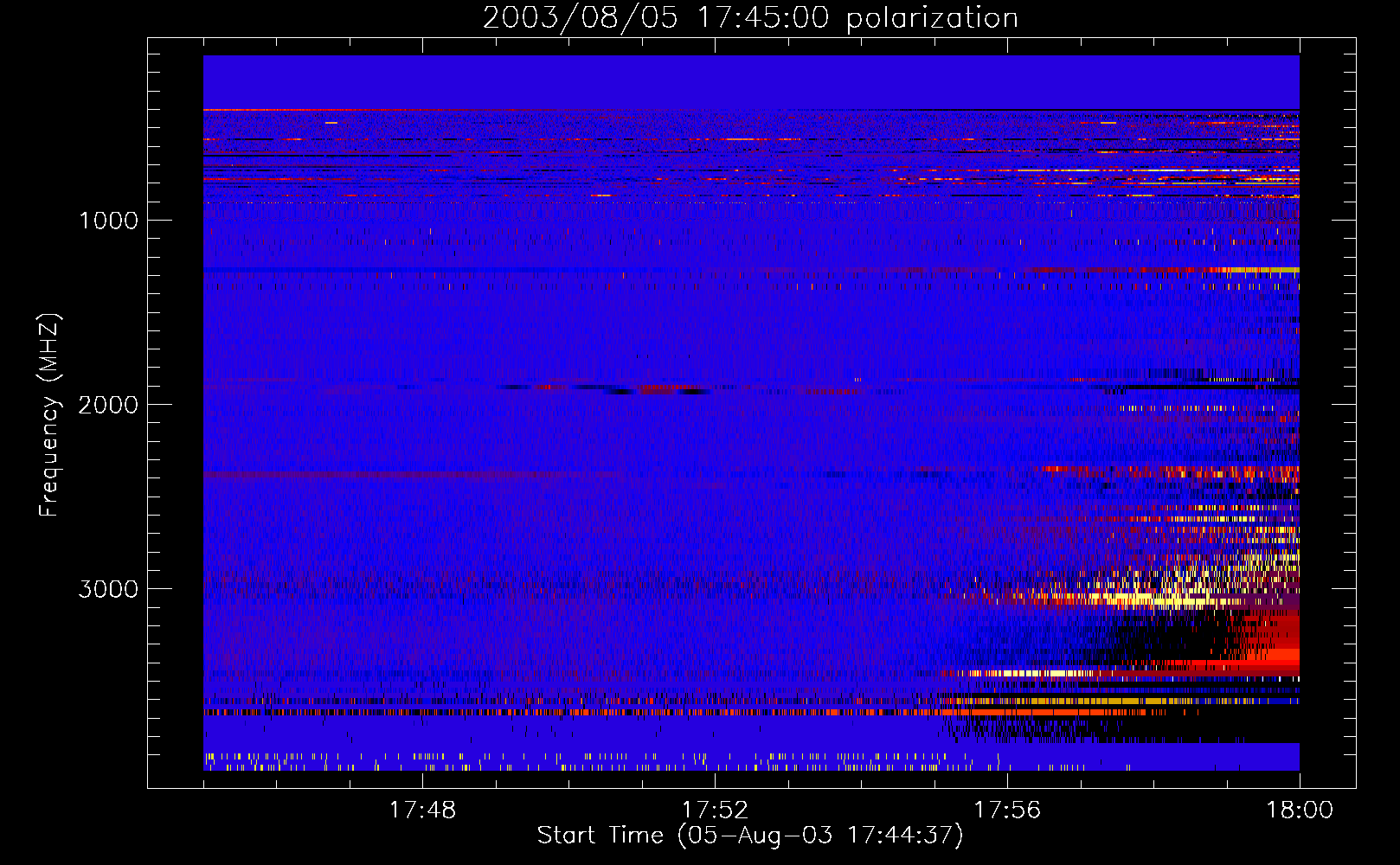Click the 17:52 time tick label

(715, 811)
